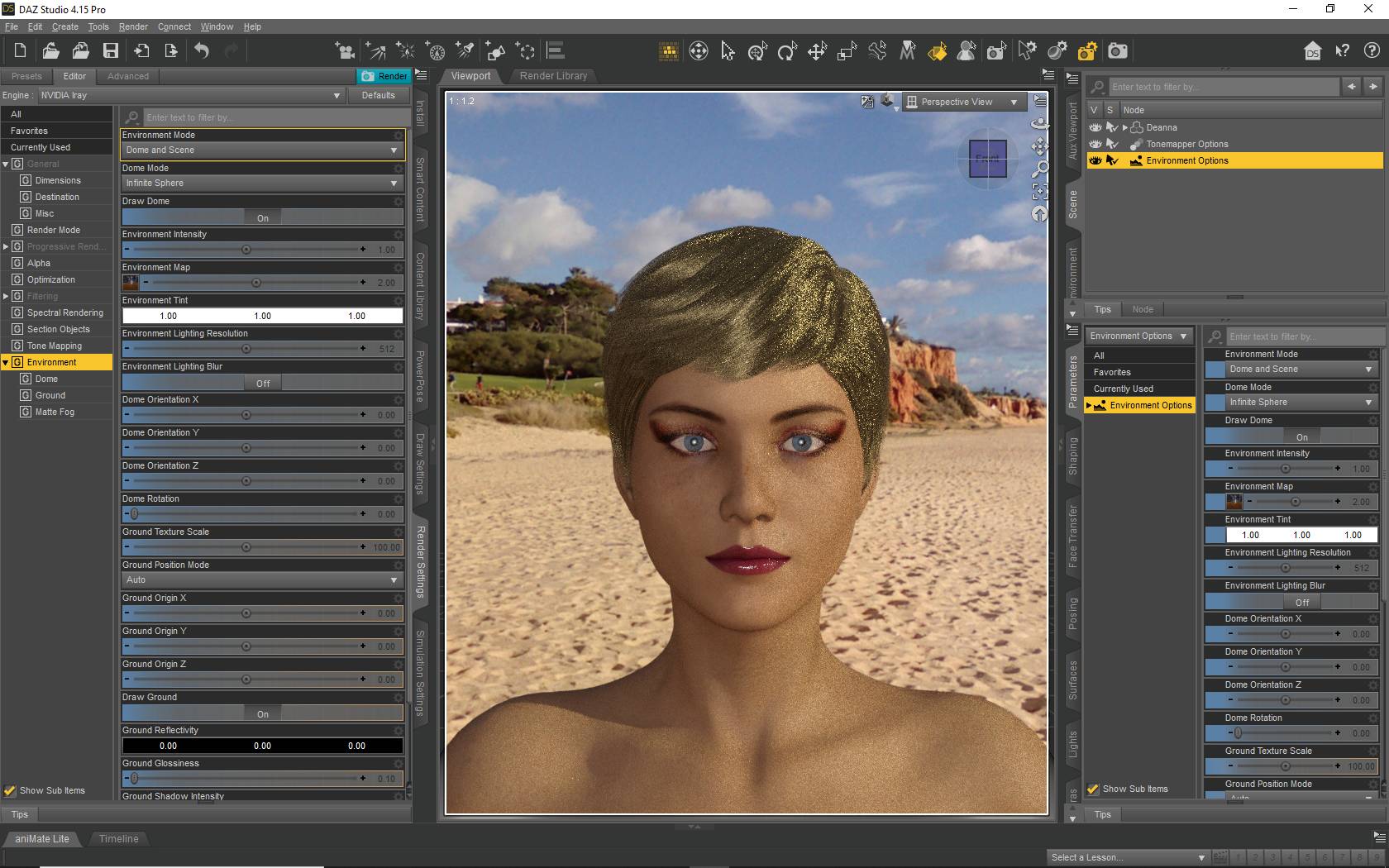
Task: Toggle Show Sub Items in Parameters pane
Action: click(x=1093, y=789)
